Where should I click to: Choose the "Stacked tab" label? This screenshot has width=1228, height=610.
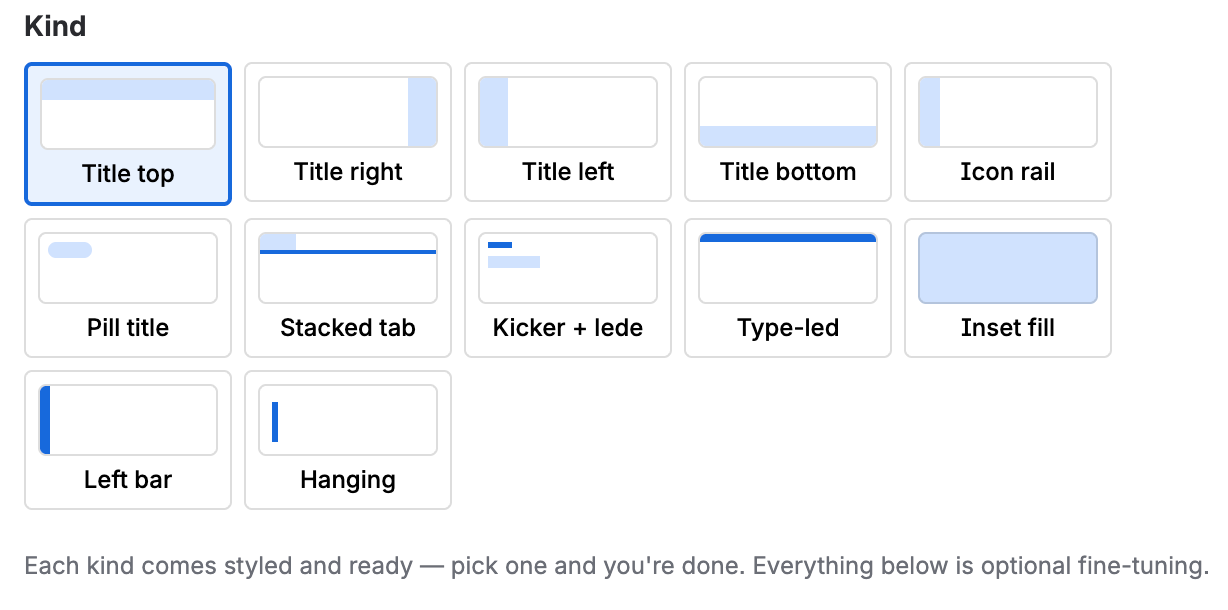coord(348,328)
